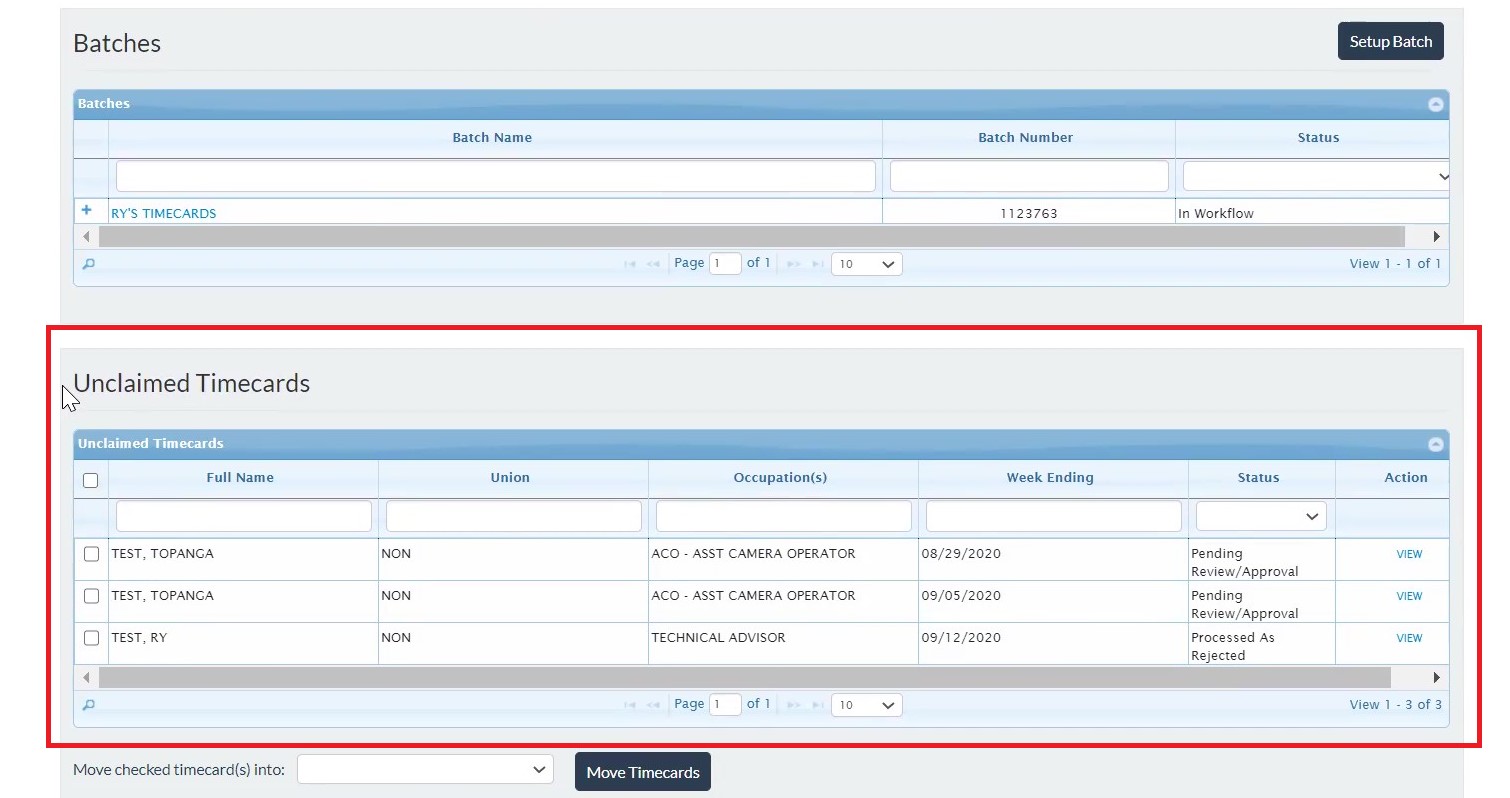
Task: Check the select-all timecards checkbox
Action: click(x=91, y=480)
